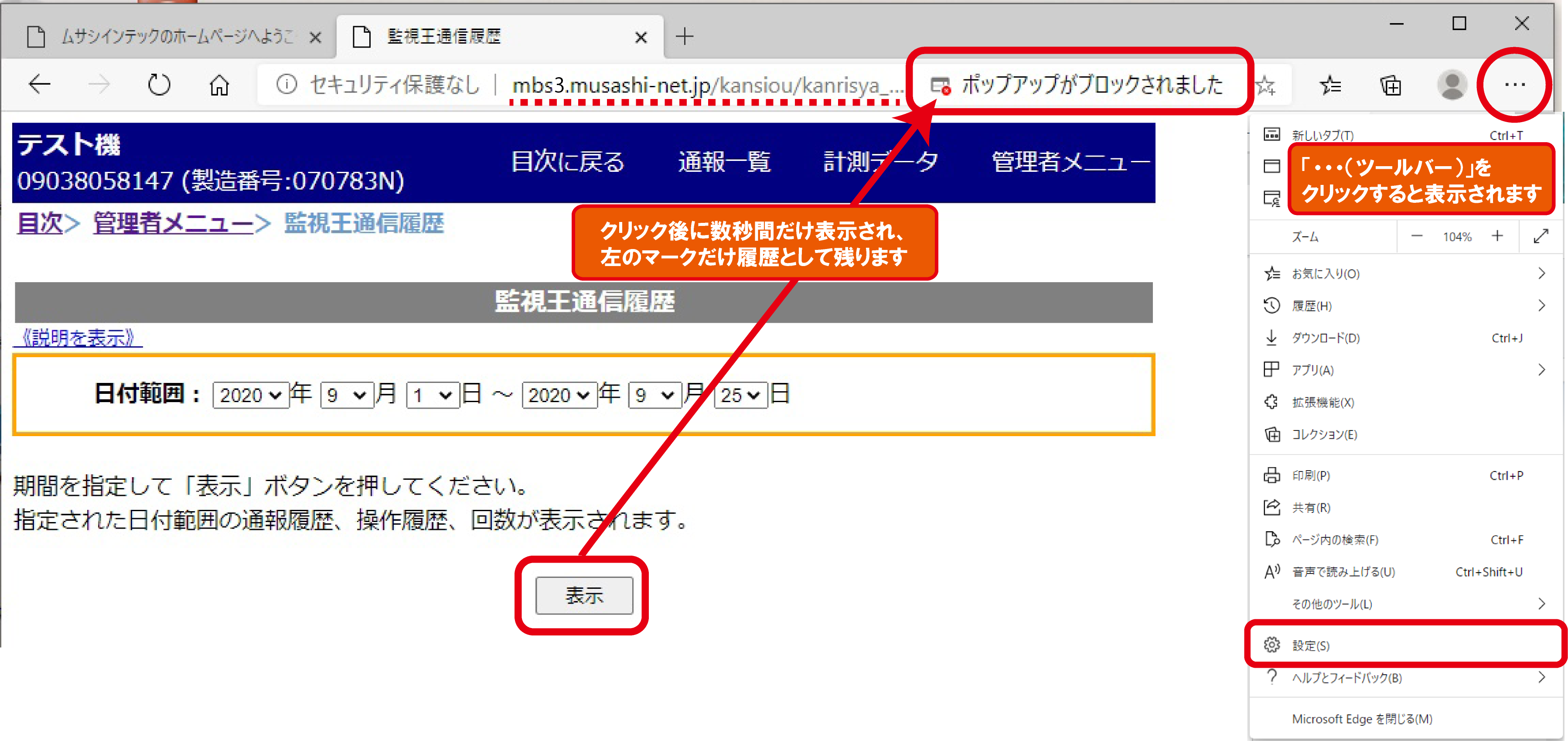Image resolution: width=1568 pixels, height=741 pixels.
Task: Click the popup blocked icon in address bar
Action: tap(941, 86)
